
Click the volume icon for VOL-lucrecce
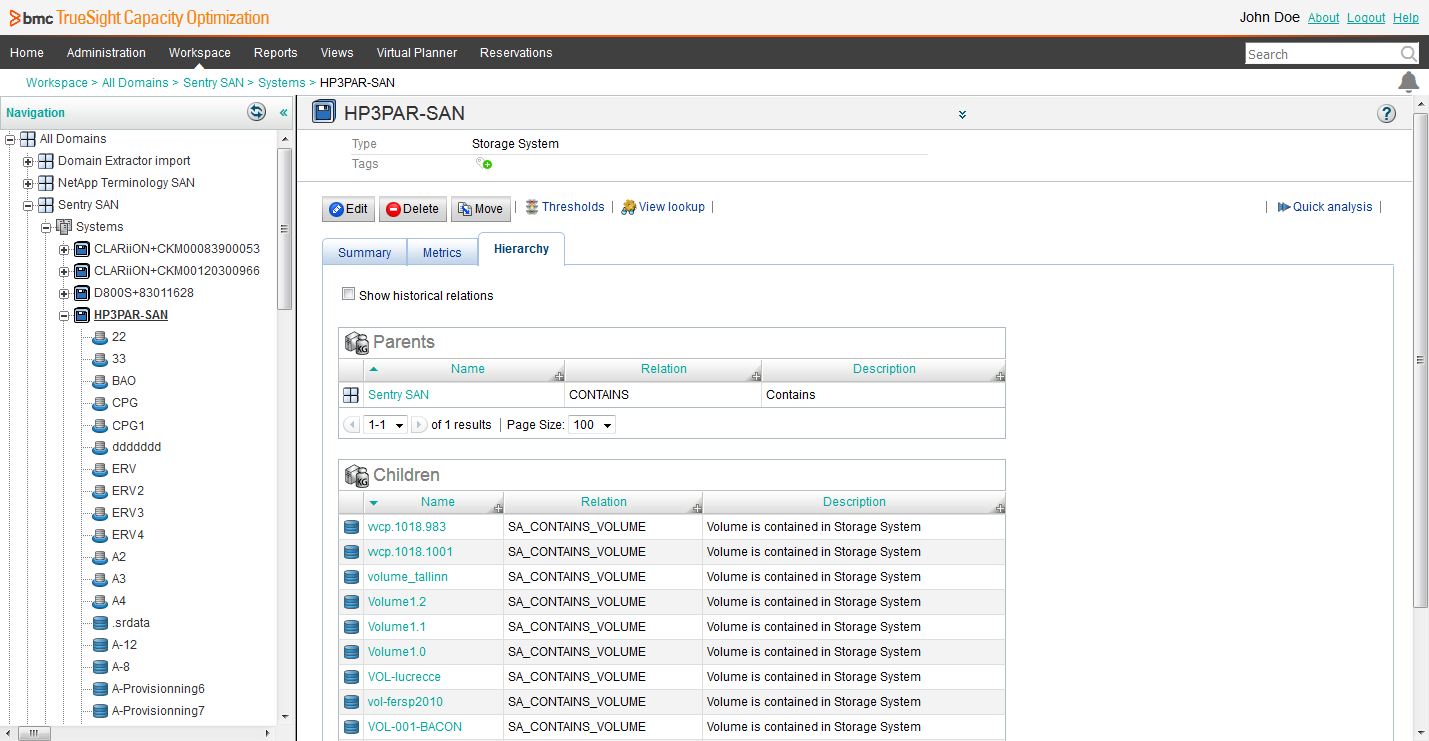pyautogui.click(x=351, y=677)
